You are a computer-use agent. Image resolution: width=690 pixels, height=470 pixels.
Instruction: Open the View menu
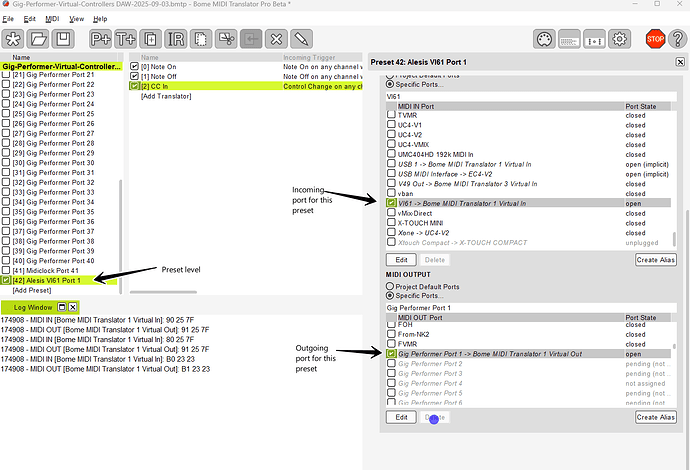tap(76, 19)
